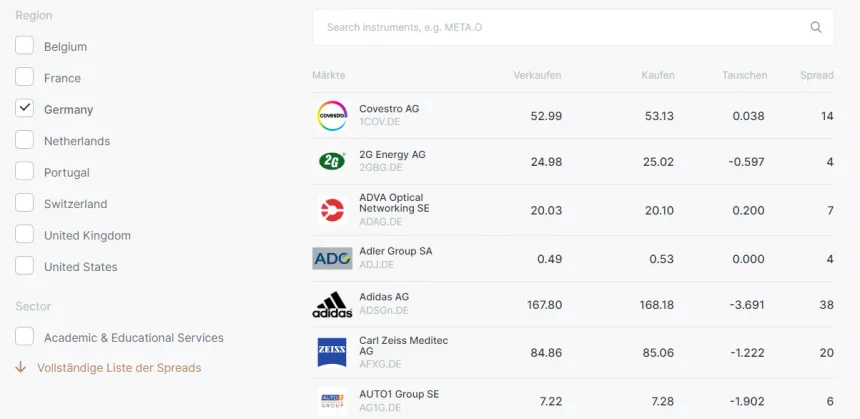The width and height of the screenshot is (860, 419).
Task: Focus the Search instruments input field
Action: [x=573, y=27]
